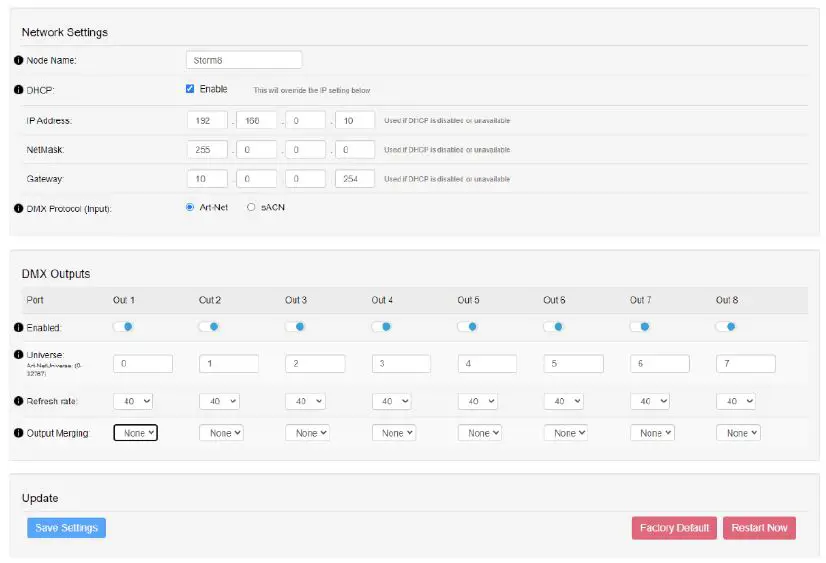Toggle the Enabled switch for Out 2
The image size is (826, 563).
point(209,327)
